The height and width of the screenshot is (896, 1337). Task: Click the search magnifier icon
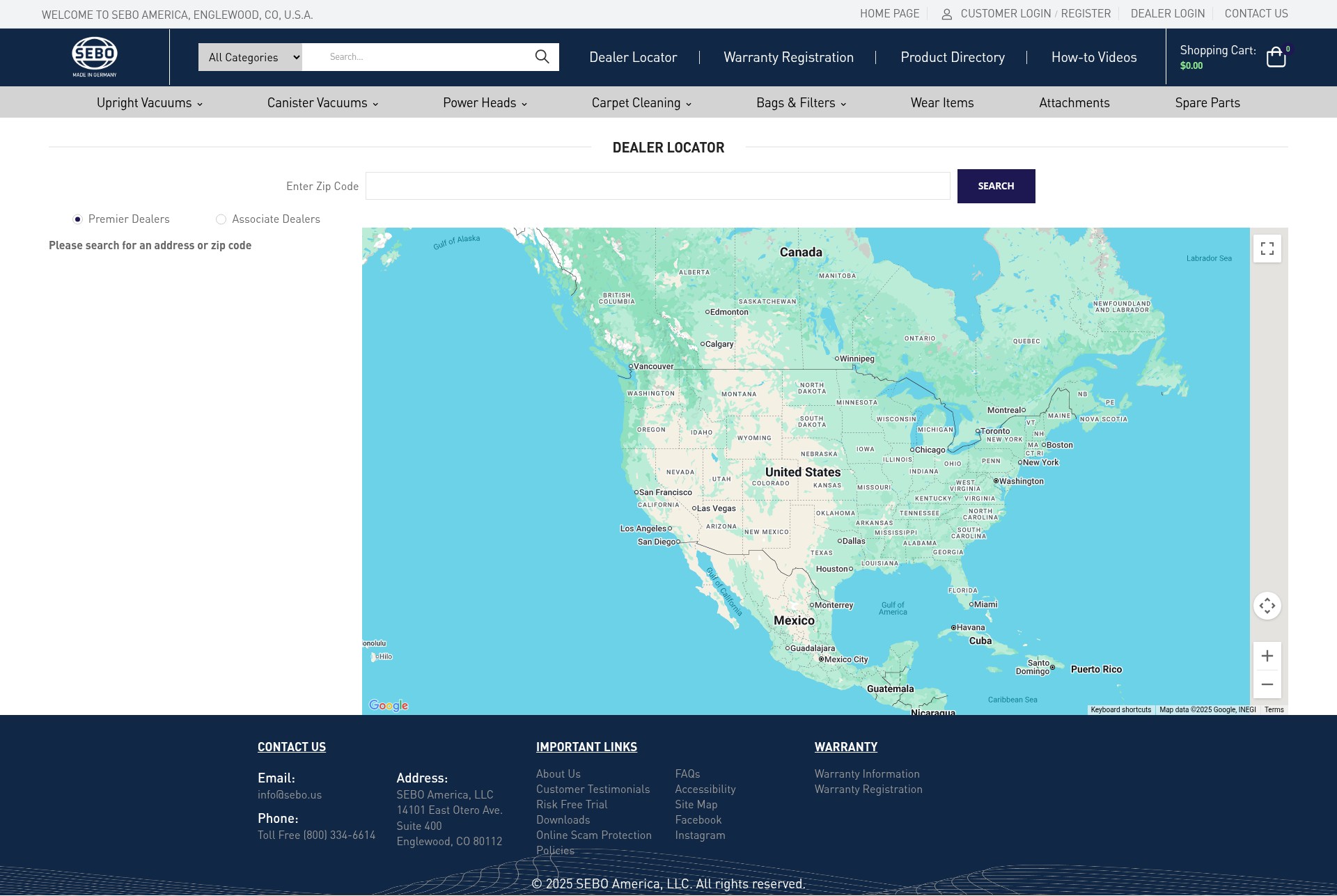tap(542, 57)
